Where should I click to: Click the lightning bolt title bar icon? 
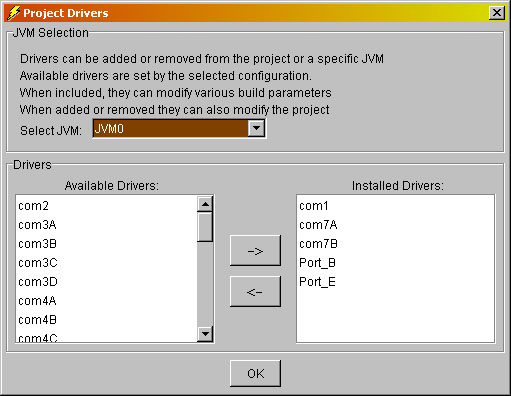pos(13,13)
